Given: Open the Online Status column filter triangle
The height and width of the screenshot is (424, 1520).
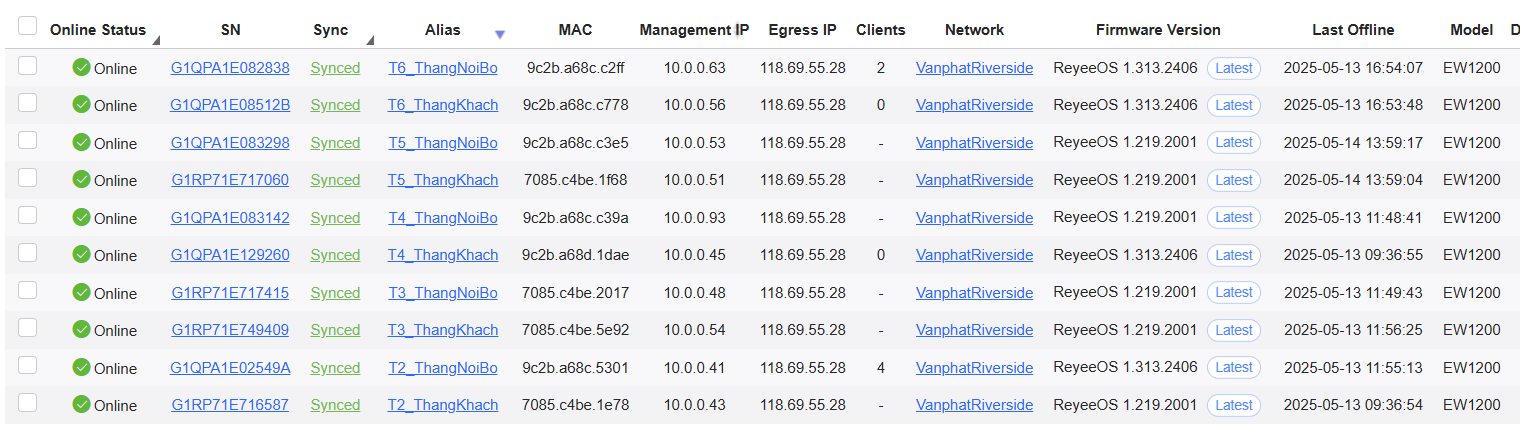Looking at the screenshot, I should 155,41.
